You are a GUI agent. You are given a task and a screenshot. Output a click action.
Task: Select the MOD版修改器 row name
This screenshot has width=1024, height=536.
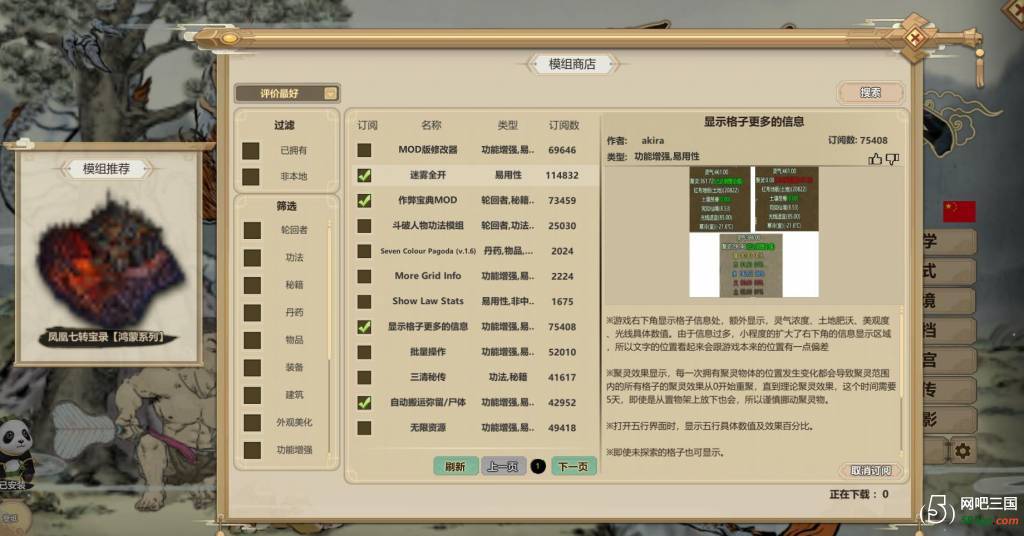click(428, 150)
